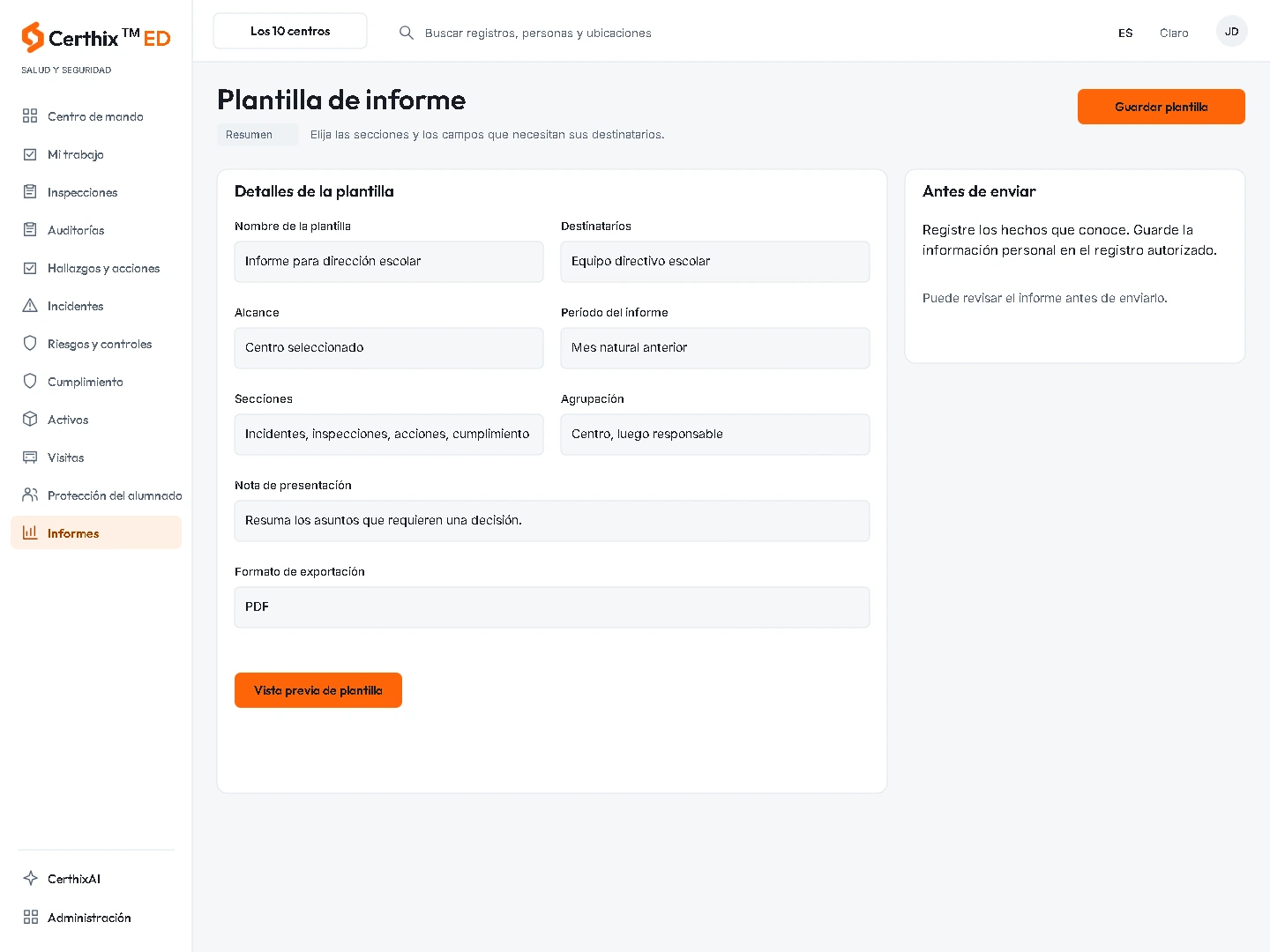This screenshot has height=952, width=1270.
Task: Open the Centro de mando dashboard icon
Action: (30, 116)
